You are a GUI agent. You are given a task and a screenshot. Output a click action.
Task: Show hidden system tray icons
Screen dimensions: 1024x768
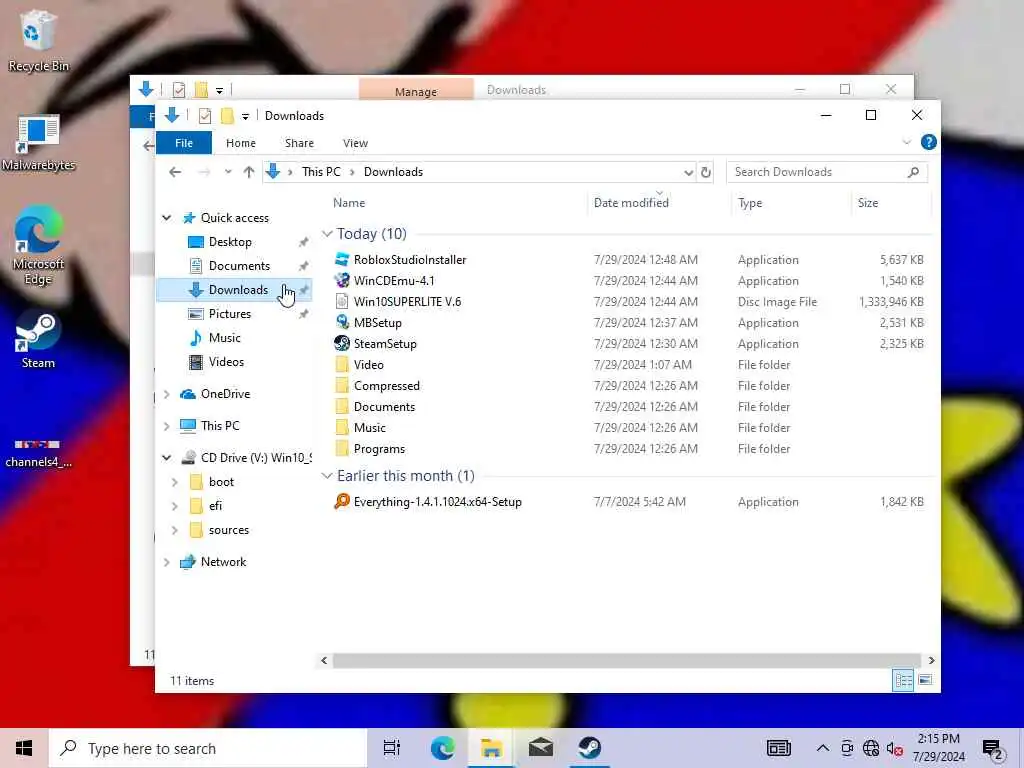823,748
